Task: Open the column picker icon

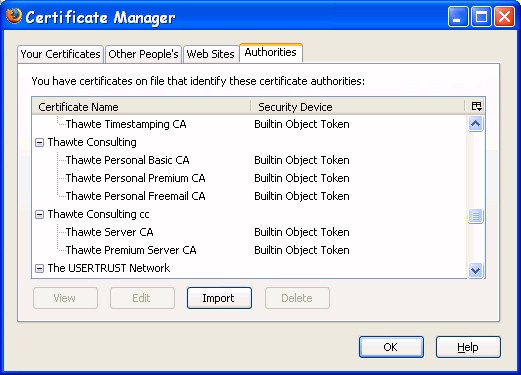Action: [x=476, y=106]
